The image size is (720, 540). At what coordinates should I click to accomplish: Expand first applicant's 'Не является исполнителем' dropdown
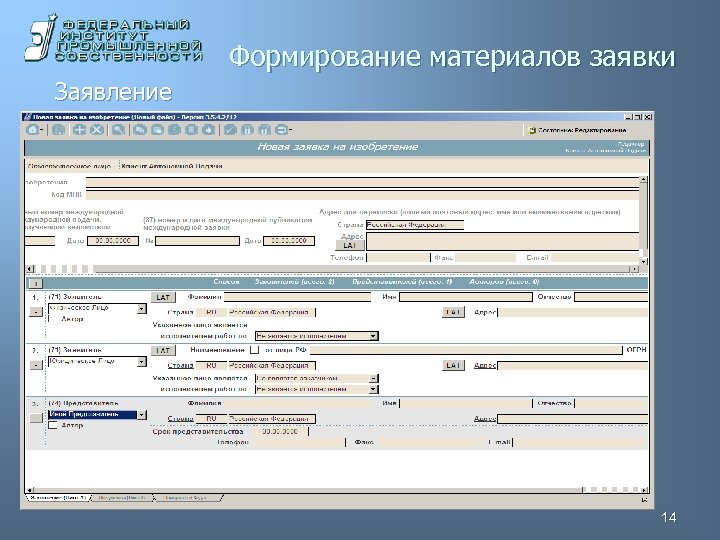pyautogui.click(x=374, y=336)
